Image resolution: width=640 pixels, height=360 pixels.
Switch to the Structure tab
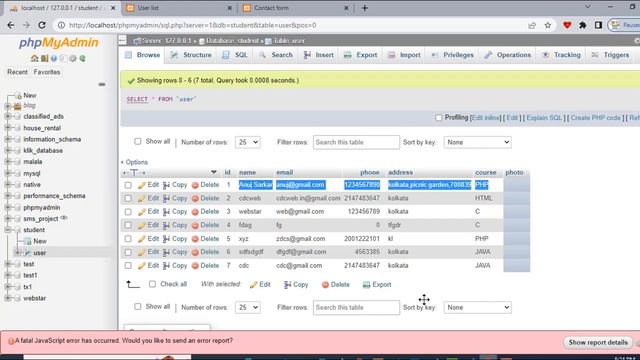click(x=191, y=55)
